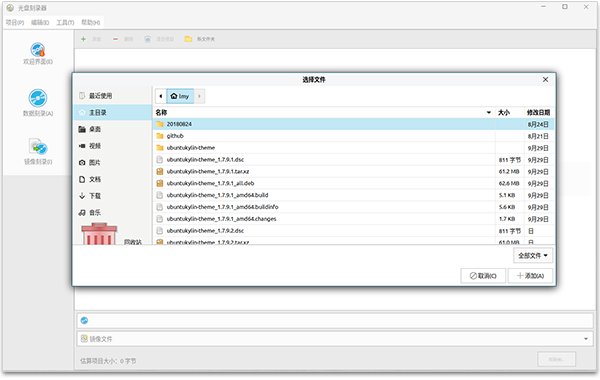Screen dimensions: 600x380
Task: Expand the 镜像文件 combo box arrow
Action: coord(585,339)
